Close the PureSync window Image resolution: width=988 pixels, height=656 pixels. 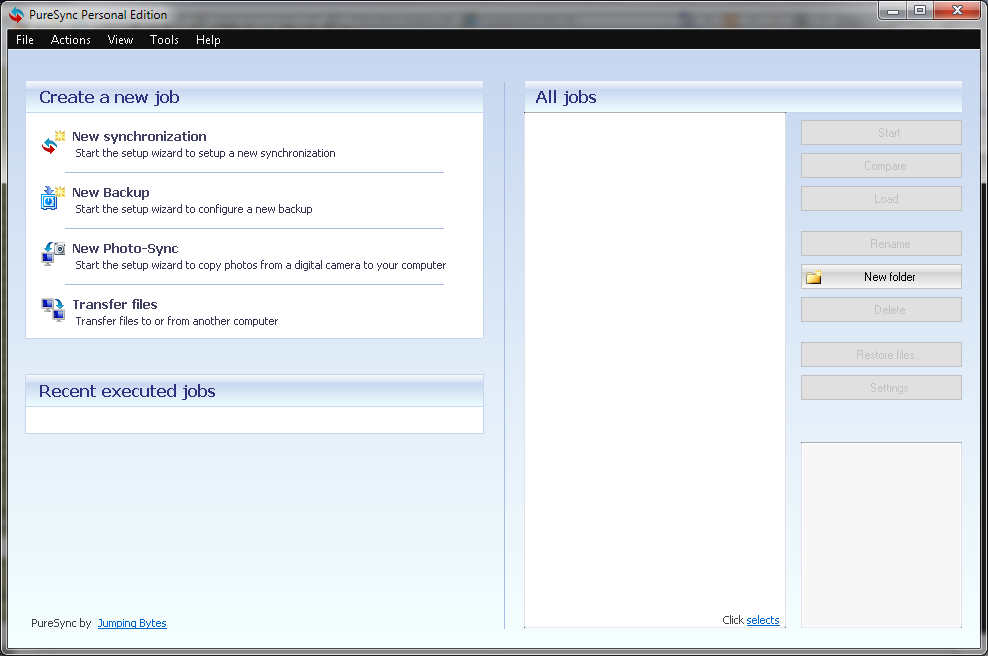tap(957, 11)
